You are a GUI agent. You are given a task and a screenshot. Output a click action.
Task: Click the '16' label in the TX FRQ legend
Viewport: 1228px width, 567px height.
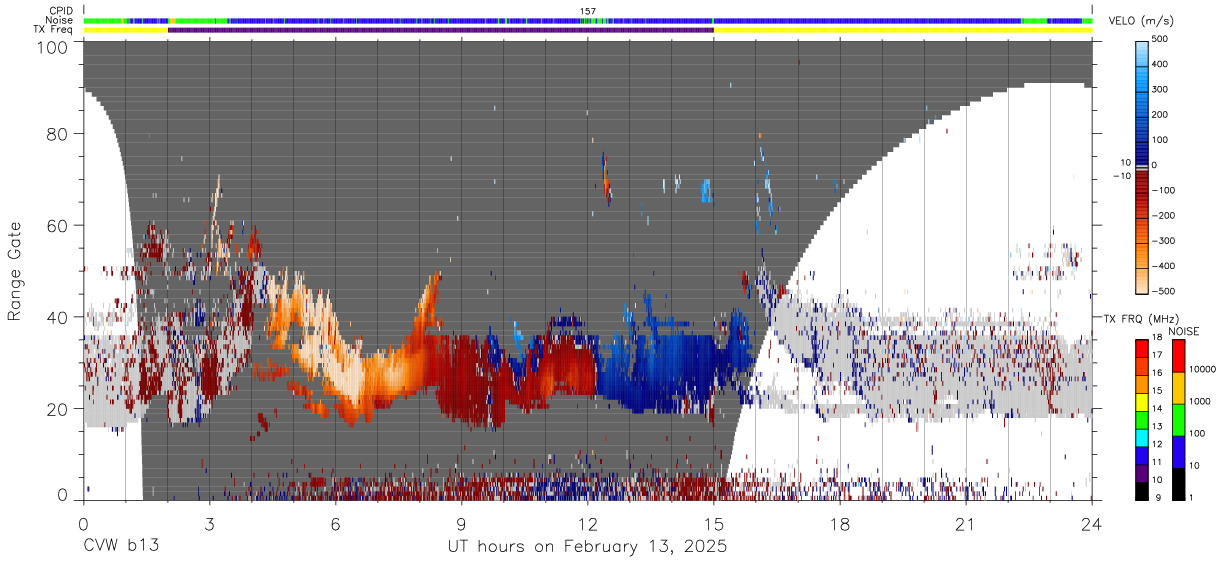tap(1156, 373)
